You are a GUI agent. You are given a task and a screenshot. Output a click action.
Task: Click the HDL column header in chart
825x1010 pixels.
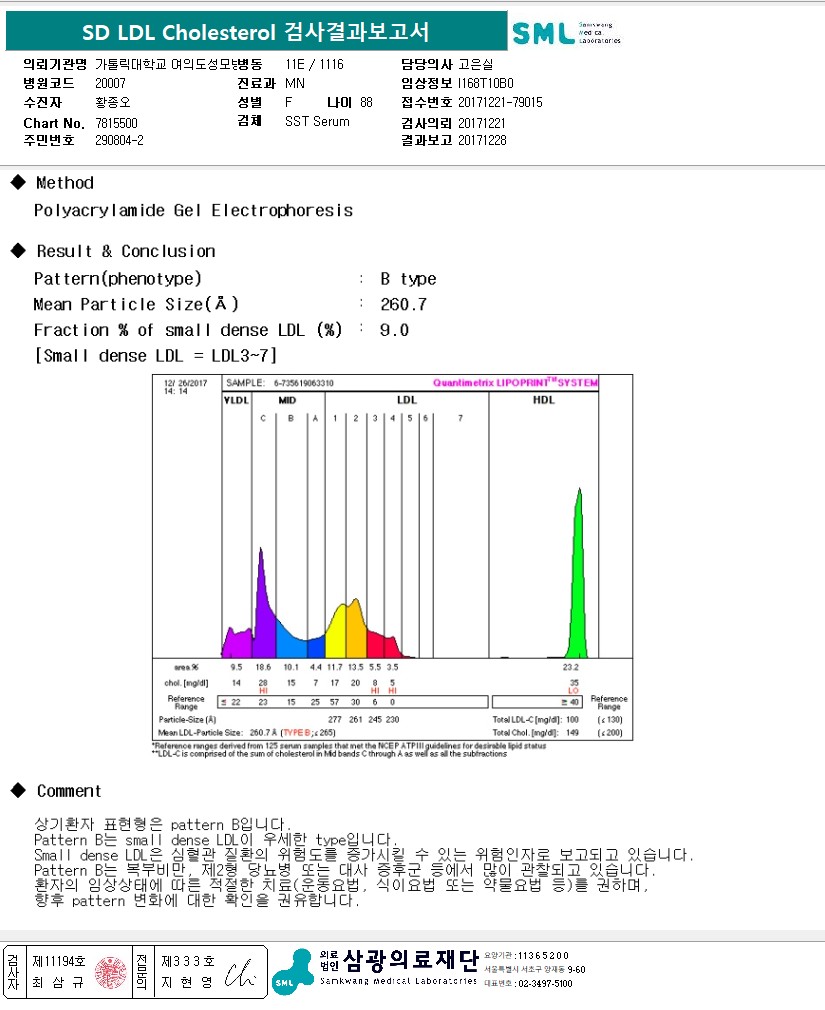544,399
